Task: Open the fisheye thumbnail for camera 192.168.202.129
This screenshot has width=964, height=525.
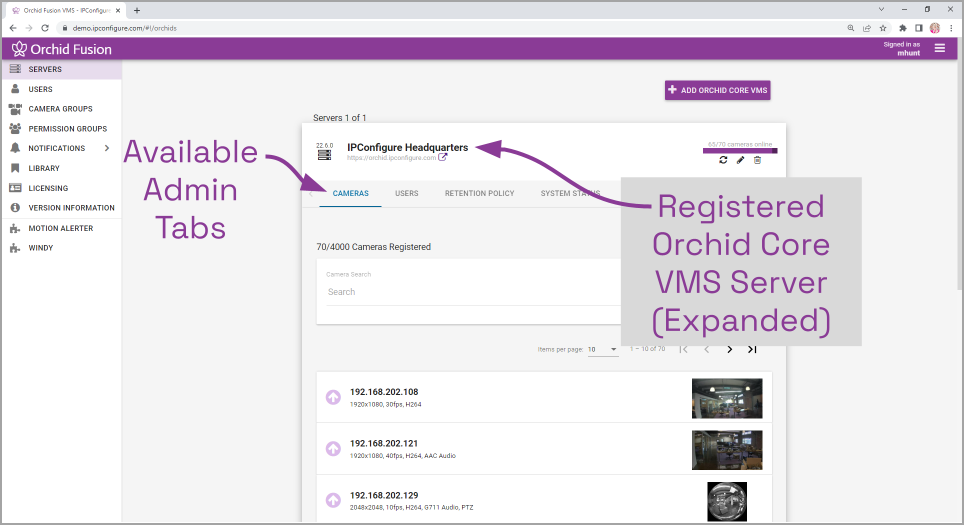Action: (x=727, y=502)
